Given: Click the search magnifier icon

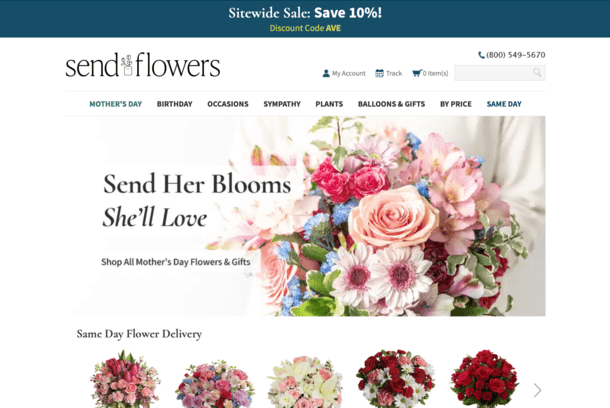Looking at the screenshot, I should click(537, 73).
